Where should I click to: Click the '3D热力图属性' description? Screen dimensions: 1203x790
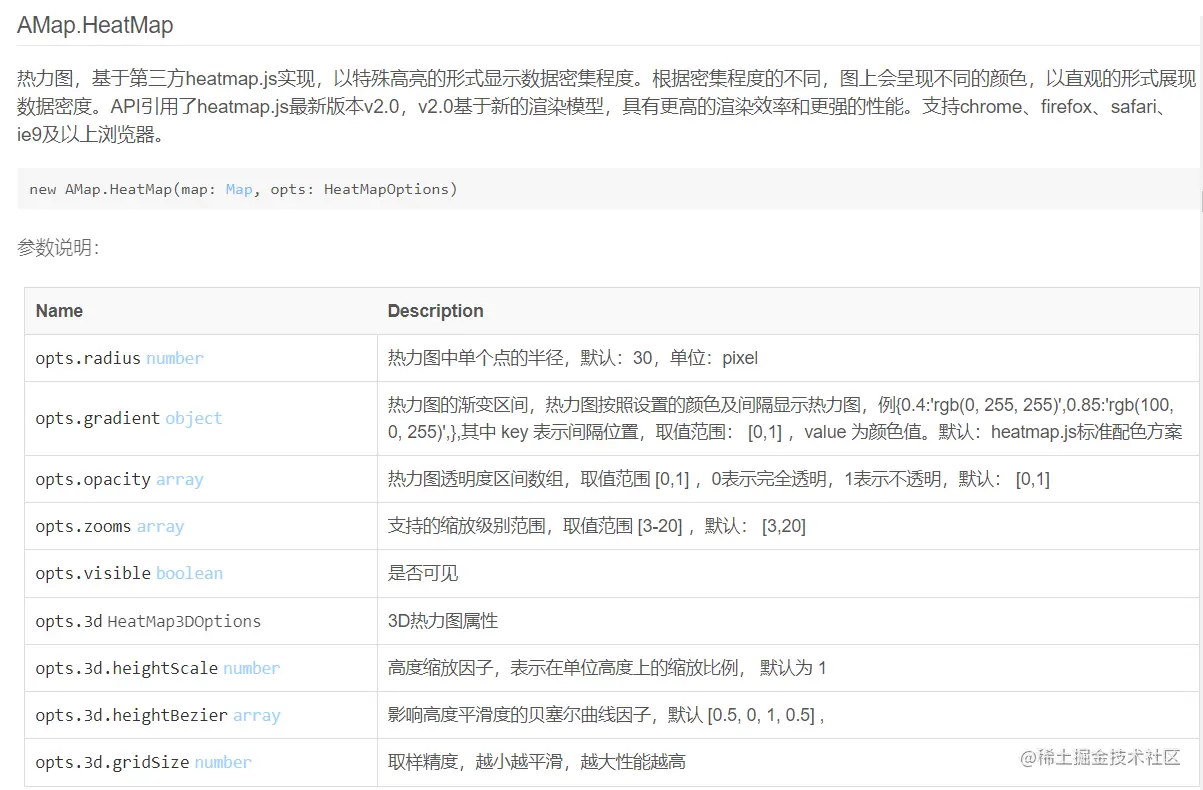(442, 621)
